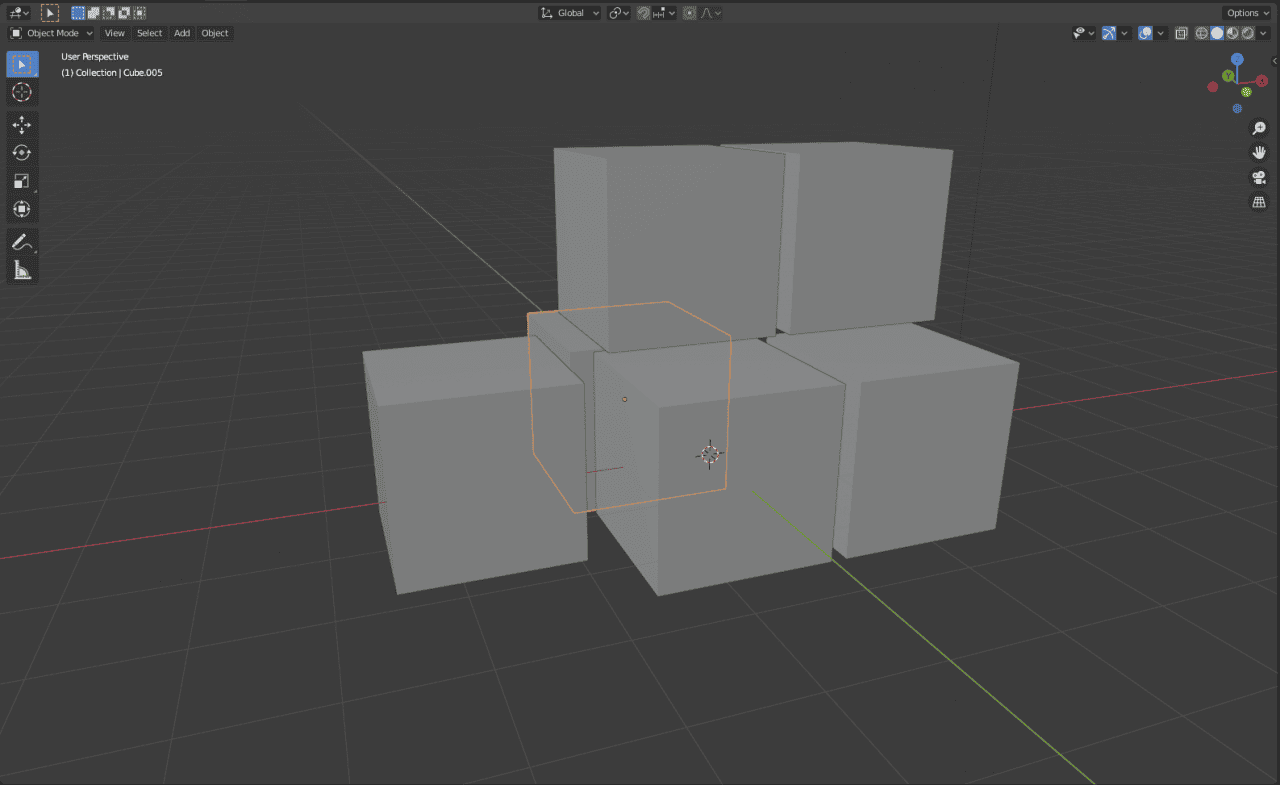Select the Cursor tool
Viewport: 1280px width, 785px height.
tap(22, 92)
